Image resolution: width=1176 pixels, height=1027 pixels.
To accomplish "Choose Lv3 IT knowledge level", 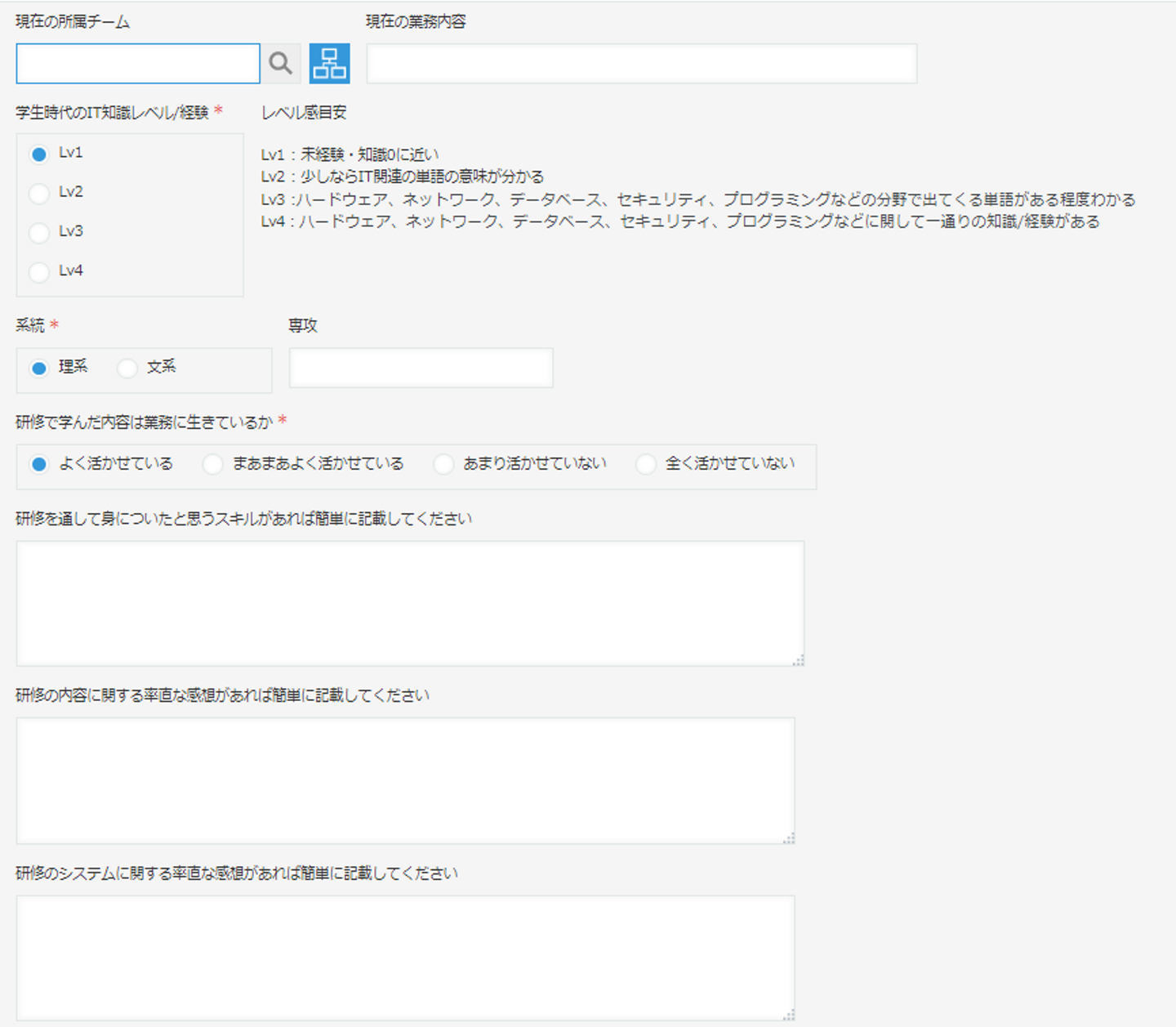I will (x=39, y=232).
